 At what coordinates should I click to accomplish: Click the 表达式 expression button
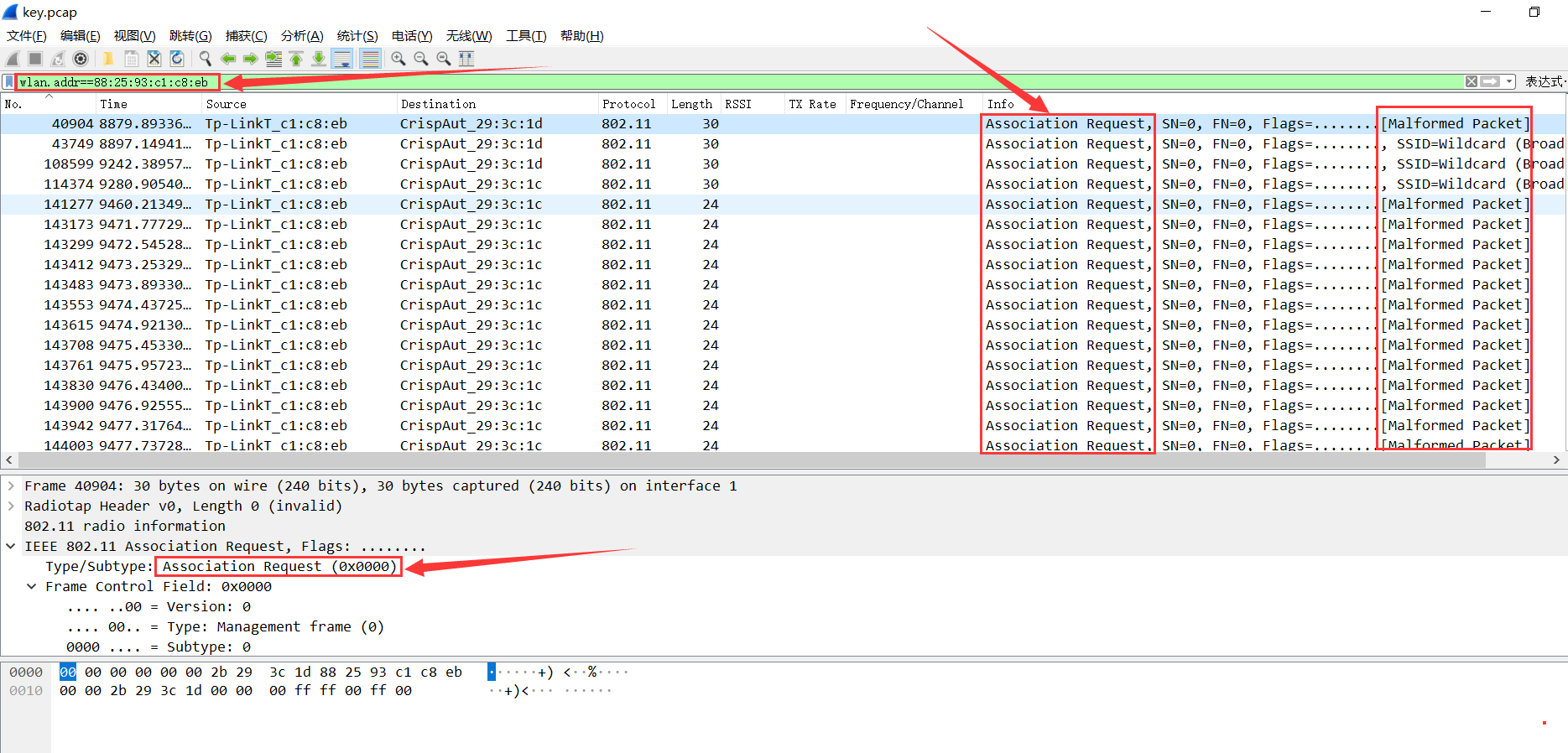point(1544,82)
